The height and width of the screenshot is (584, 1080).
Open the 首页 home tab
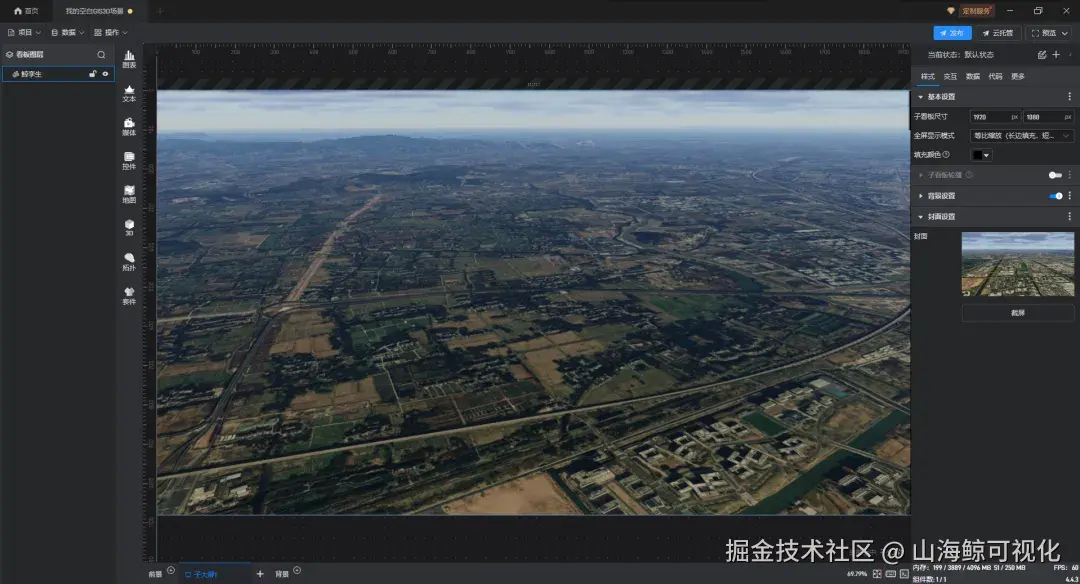click(x=26, y=11)
